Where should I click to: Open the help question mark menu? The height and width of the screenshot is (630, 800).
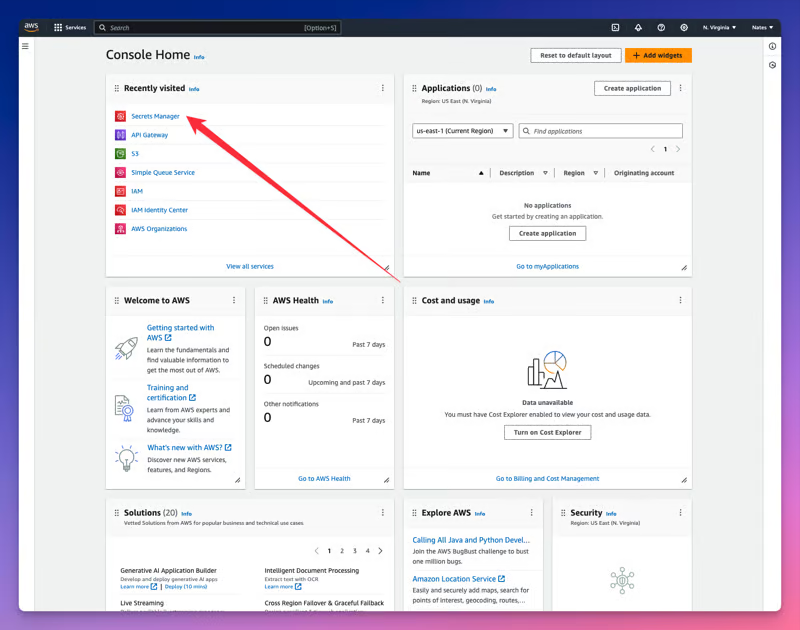[x=661, y=28]
